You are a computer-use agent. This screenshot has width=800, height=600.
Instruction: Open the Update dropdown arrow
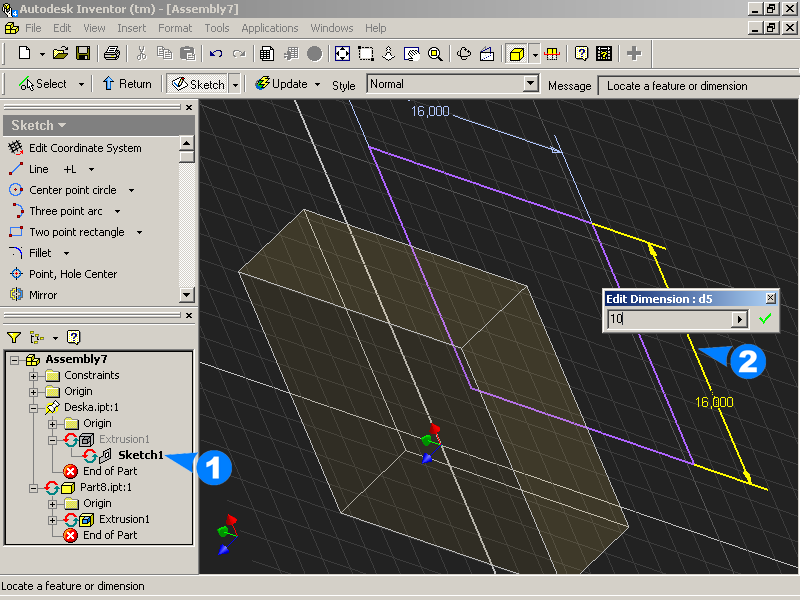[317, 84]
